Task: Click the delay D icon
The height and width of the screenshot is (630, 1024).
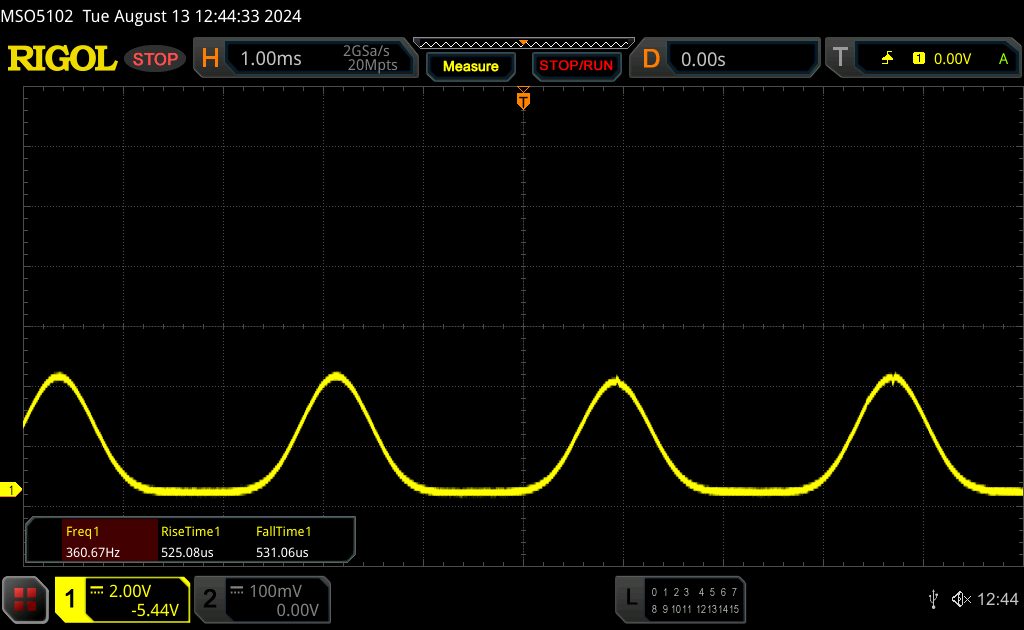Action: click(651, 59)
